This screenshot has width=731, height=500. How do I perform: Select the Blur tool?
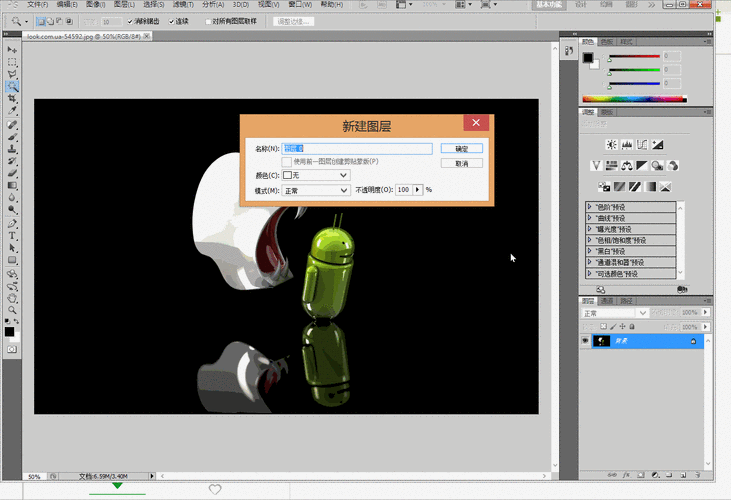click(x=12, y=198)
